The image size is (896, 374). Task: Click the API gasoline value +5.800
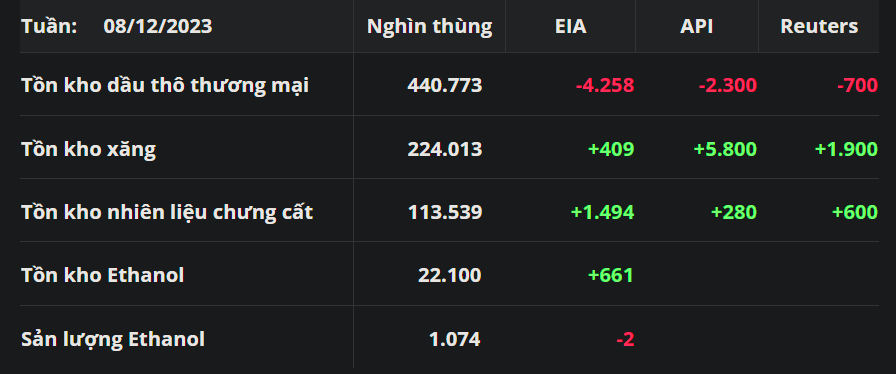click(725, 149)
